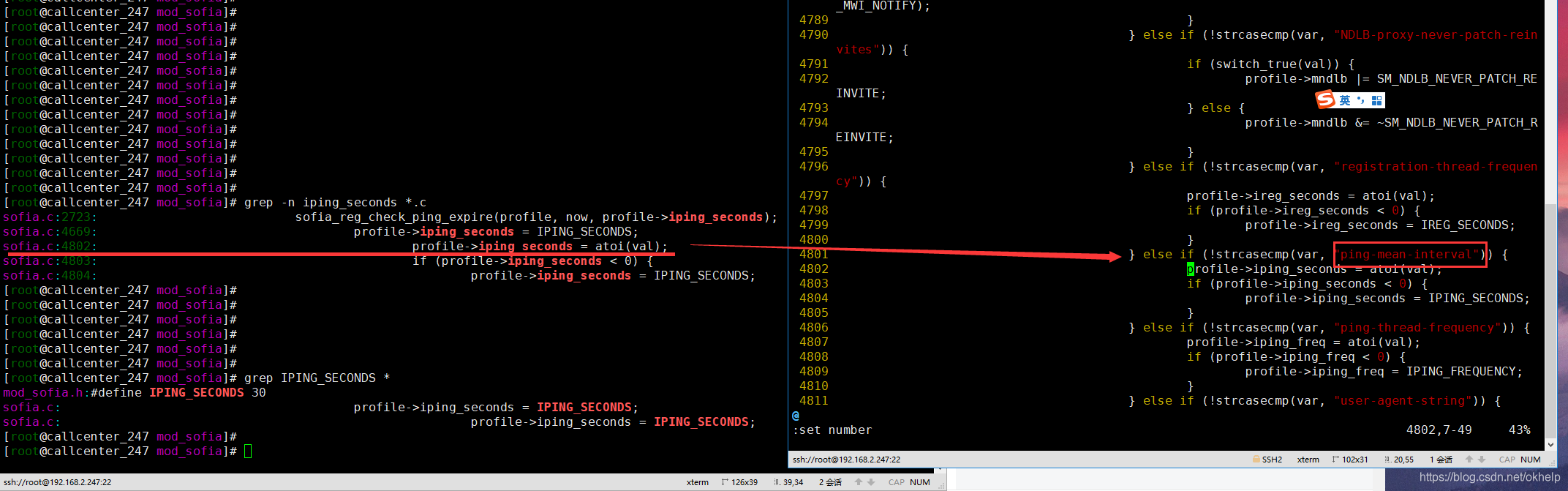
Task: Click 'mod_sofia.h:#define IPING_SECONDS 30' line
Action: tap(135, 393)
